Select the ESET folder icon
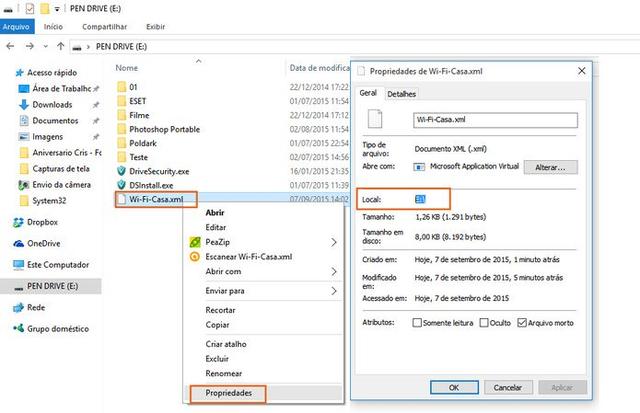Image resolution: width=640 pixels, height=413 pixels. point(122,101)
